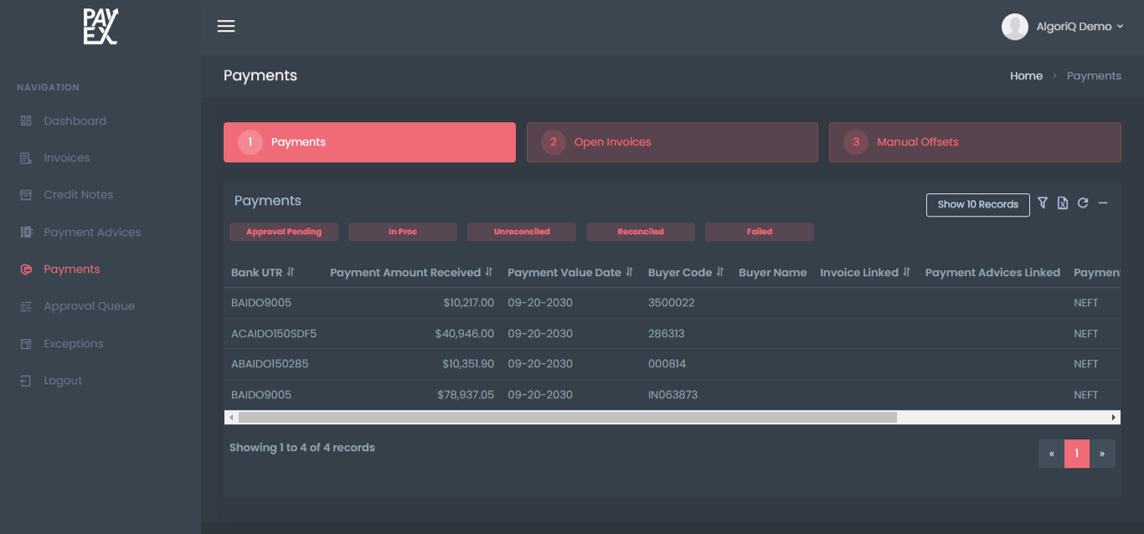
Task: Open Payment Advices page
Action: [92, 232]
